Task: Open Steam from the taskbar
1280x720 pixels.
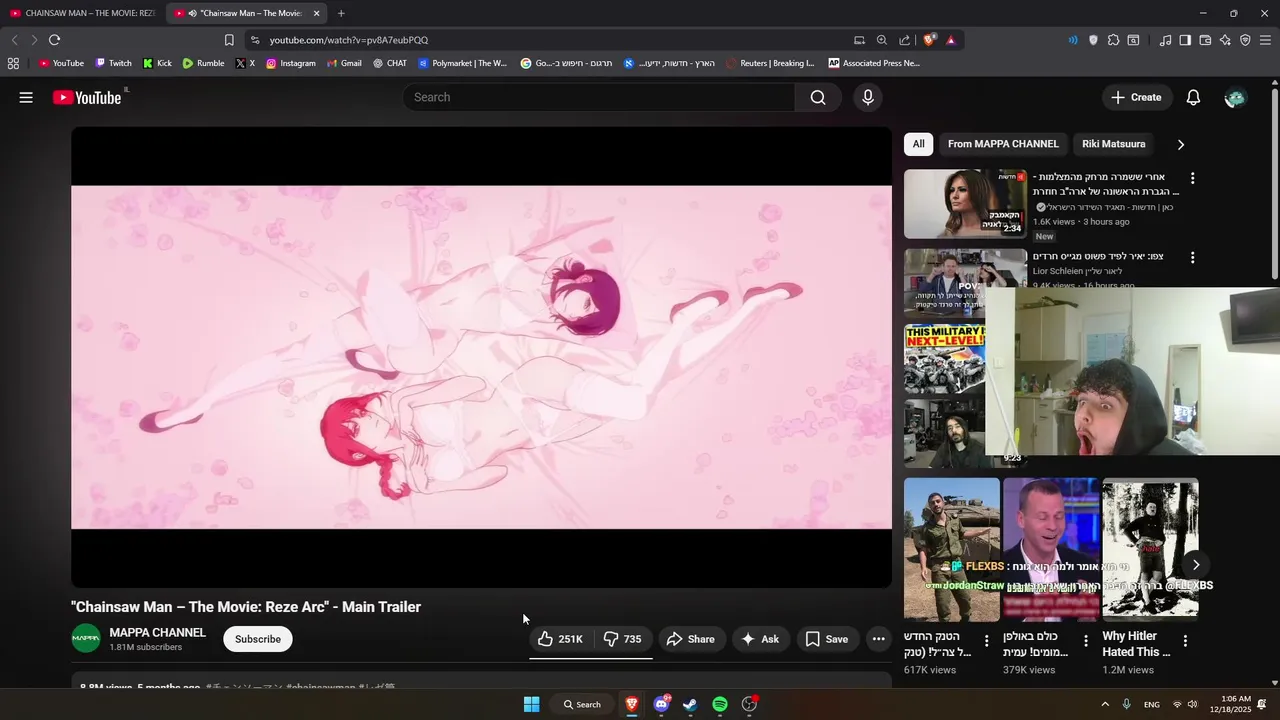Action: click(690, 705)
